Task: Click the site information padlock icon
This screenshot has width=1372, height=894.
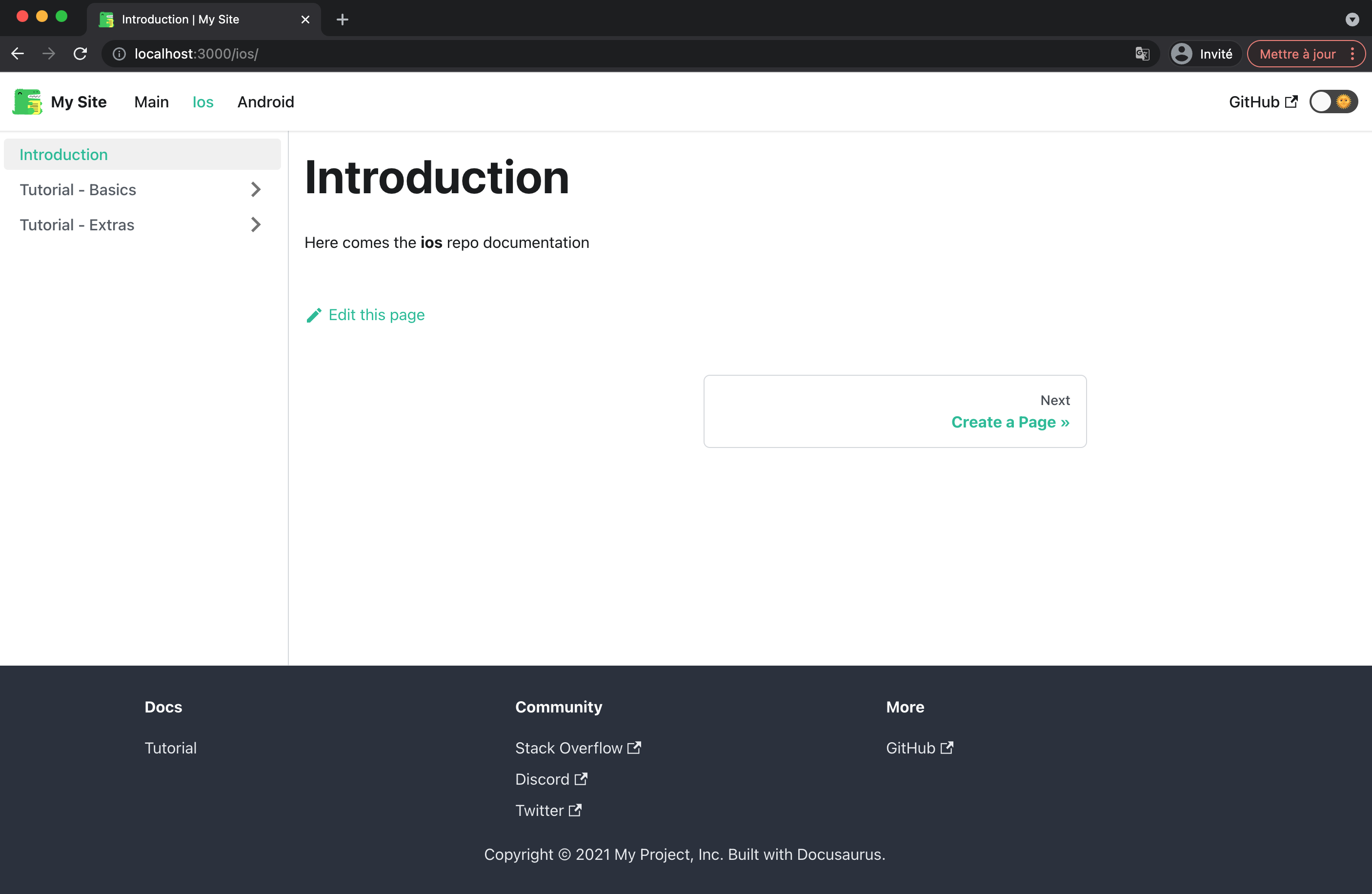Action: click(x=119, y=54)
